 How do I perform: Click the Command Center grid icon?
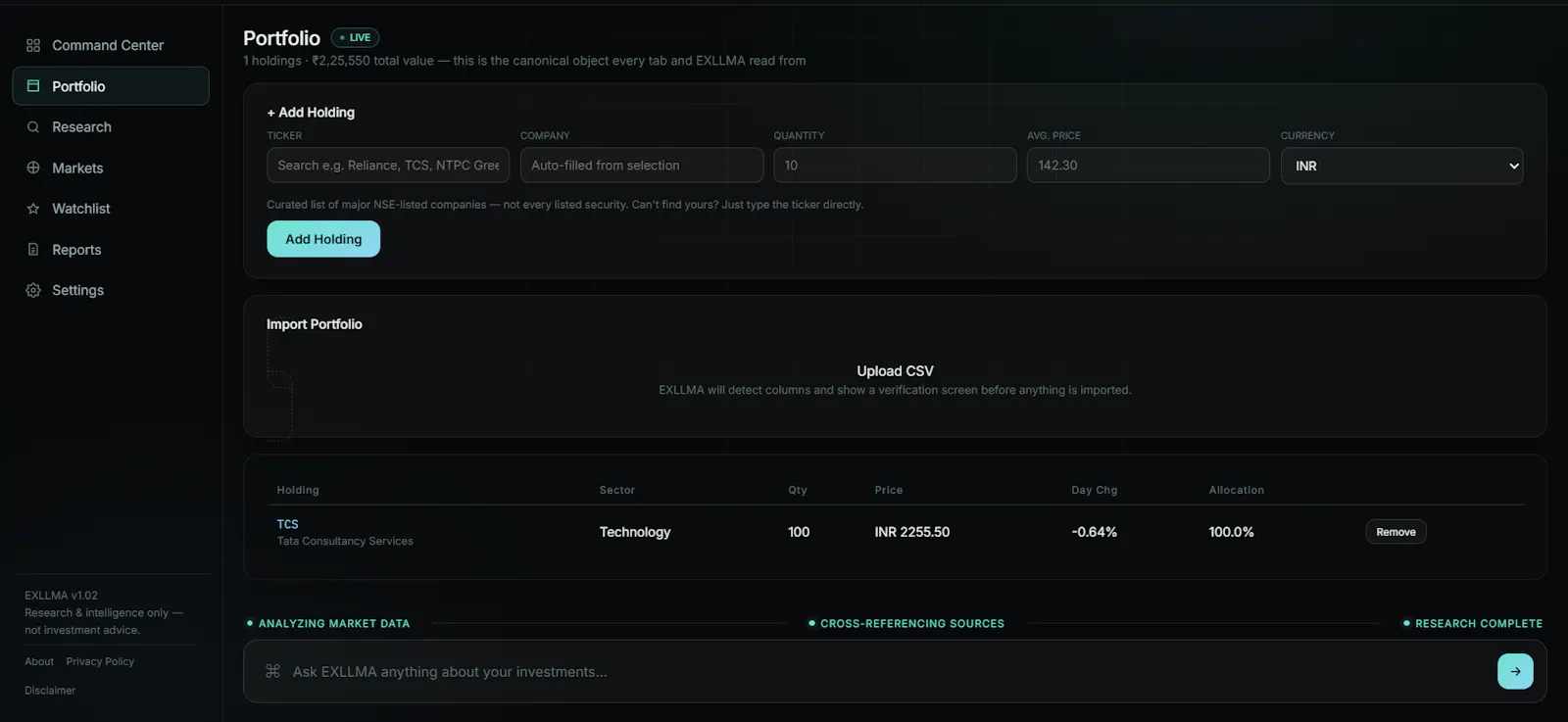tap(33, 45)
